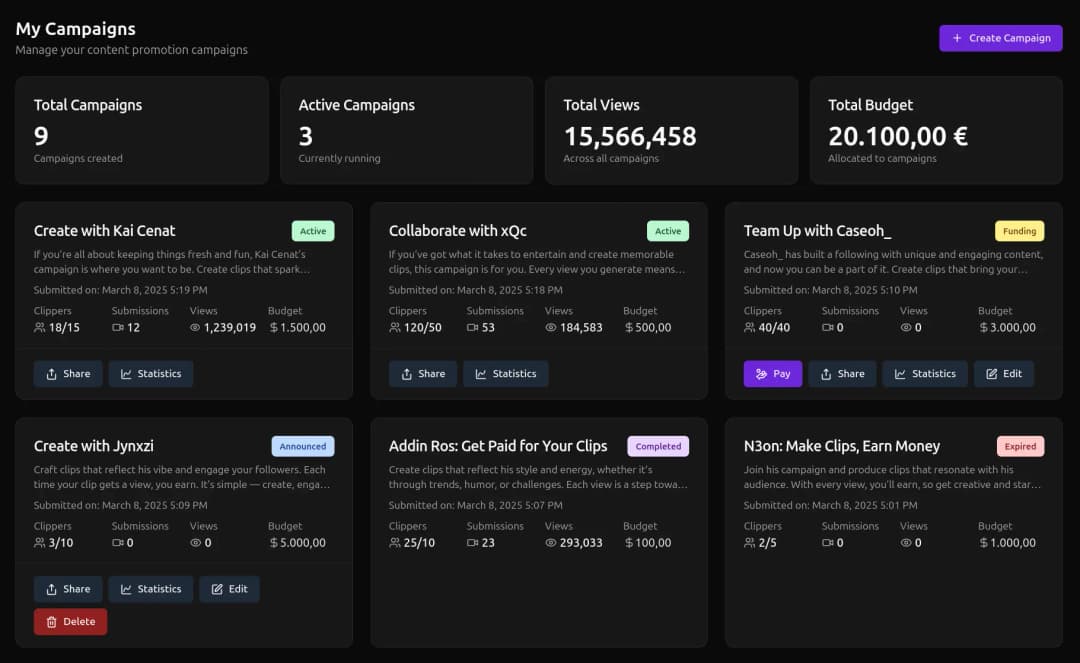Click the Active badge on Kai Cenat campaign
The width and height of the screenshot is (1080, 663).
313,230
